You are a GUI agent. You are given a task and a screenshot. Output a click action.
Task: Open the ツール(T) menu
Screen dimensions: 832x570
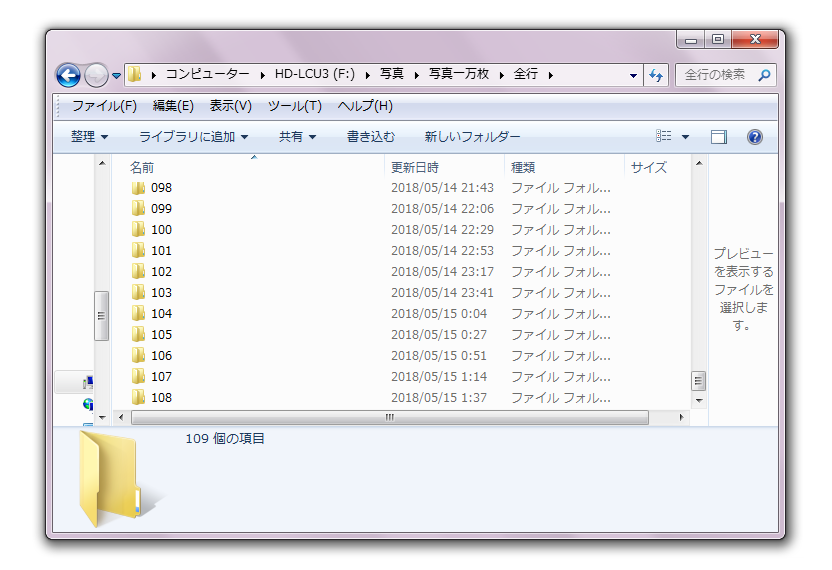(294, 106)
